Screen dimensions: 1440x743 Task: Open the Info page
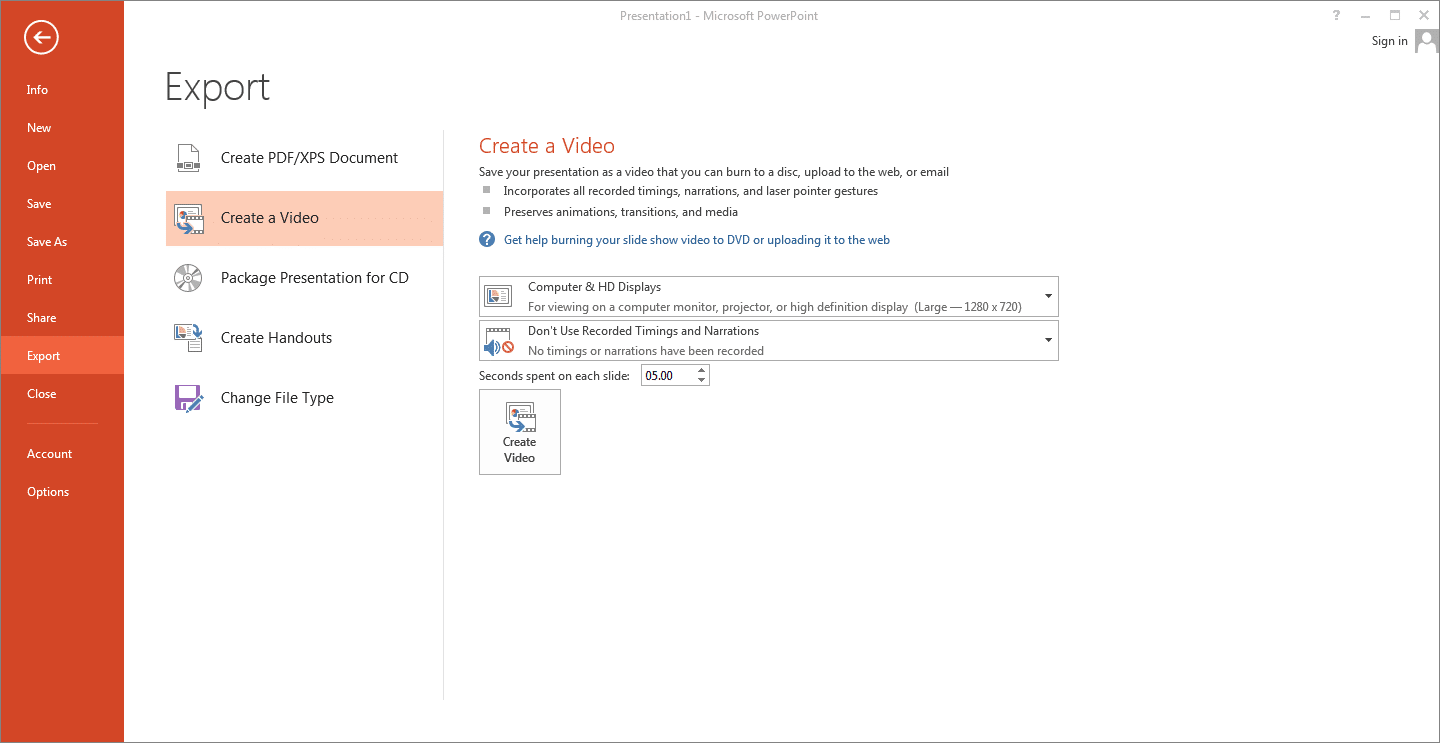(62, 90)
